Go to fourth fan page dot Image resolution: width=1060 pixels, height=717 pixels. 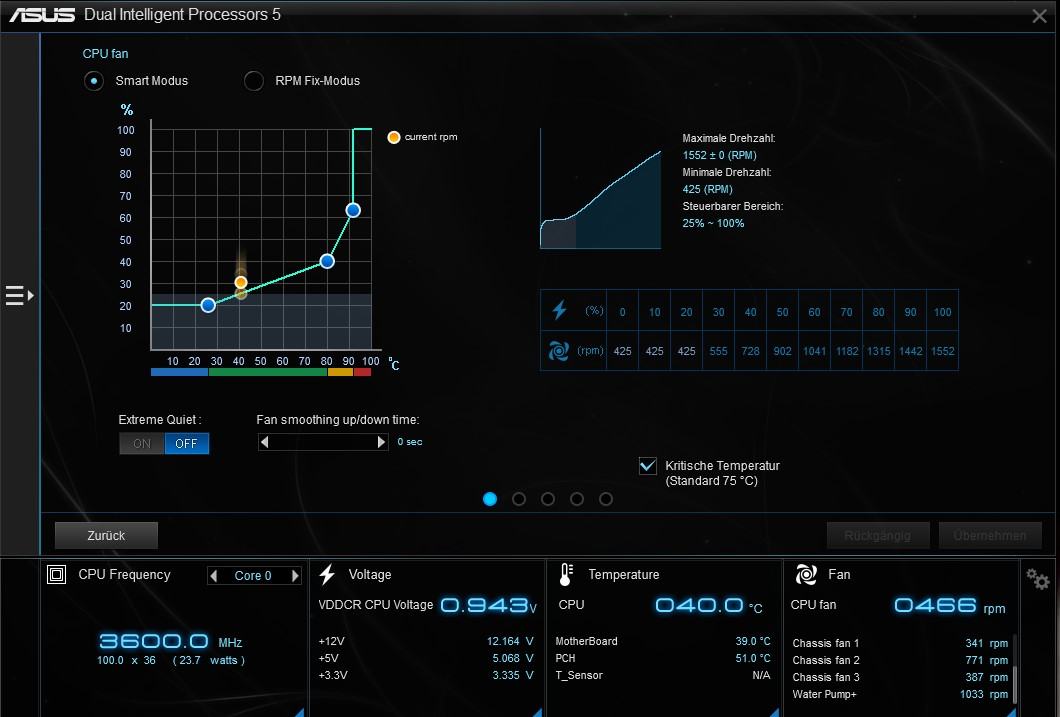[577, 499]
